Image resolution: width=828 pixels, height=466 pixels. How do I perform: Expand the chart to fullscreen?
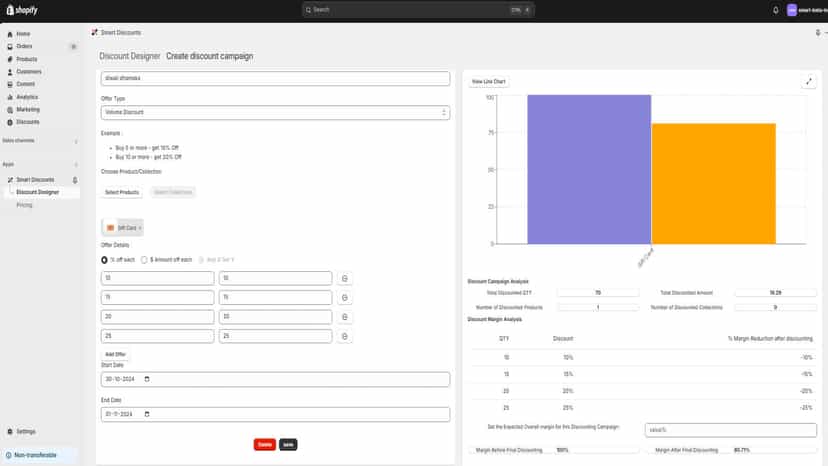coord(808,81)
